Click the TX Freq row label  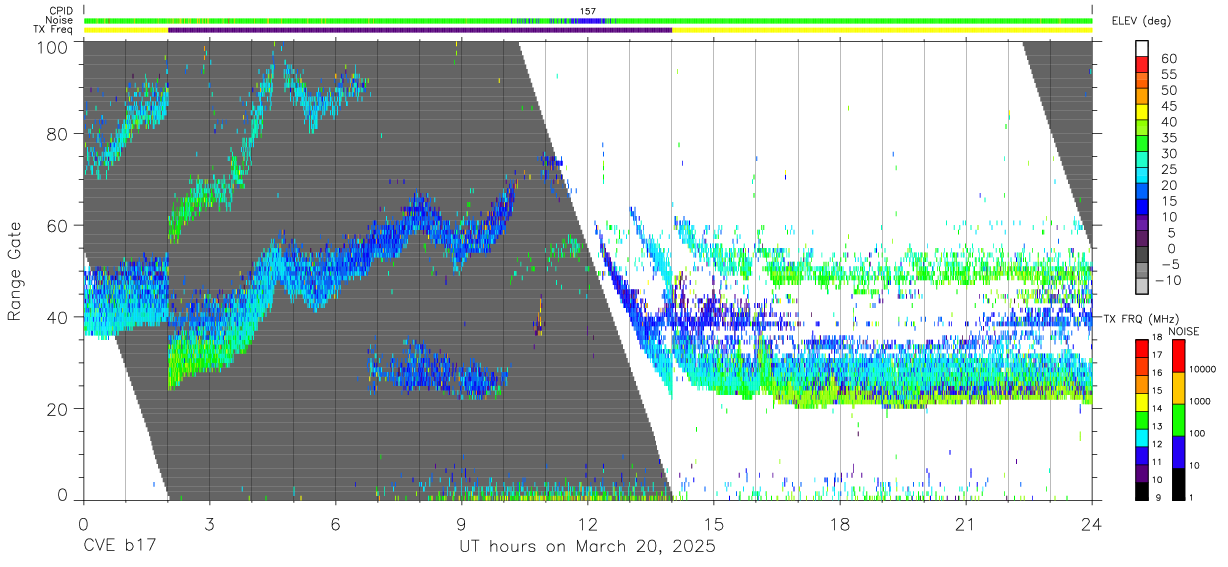[x=53, y=30]
